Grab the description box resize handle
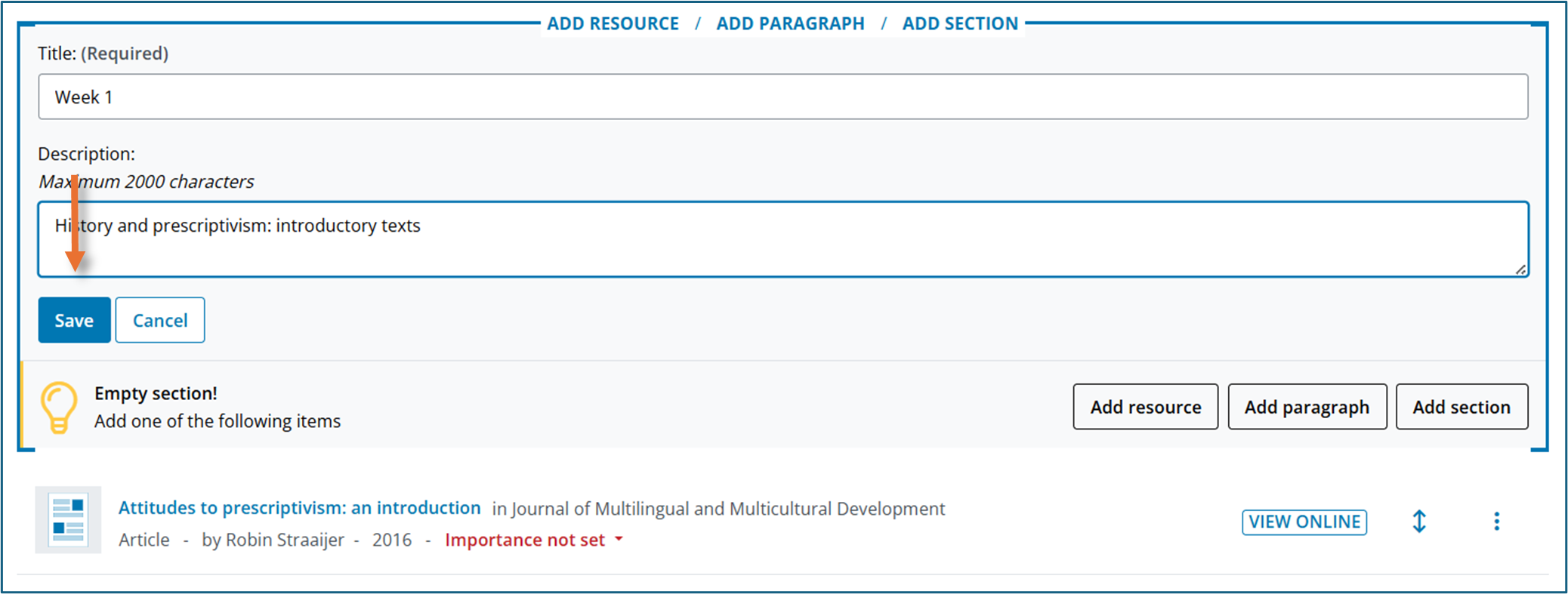This screenshot has height=594, width=1568. (1520, 269)
